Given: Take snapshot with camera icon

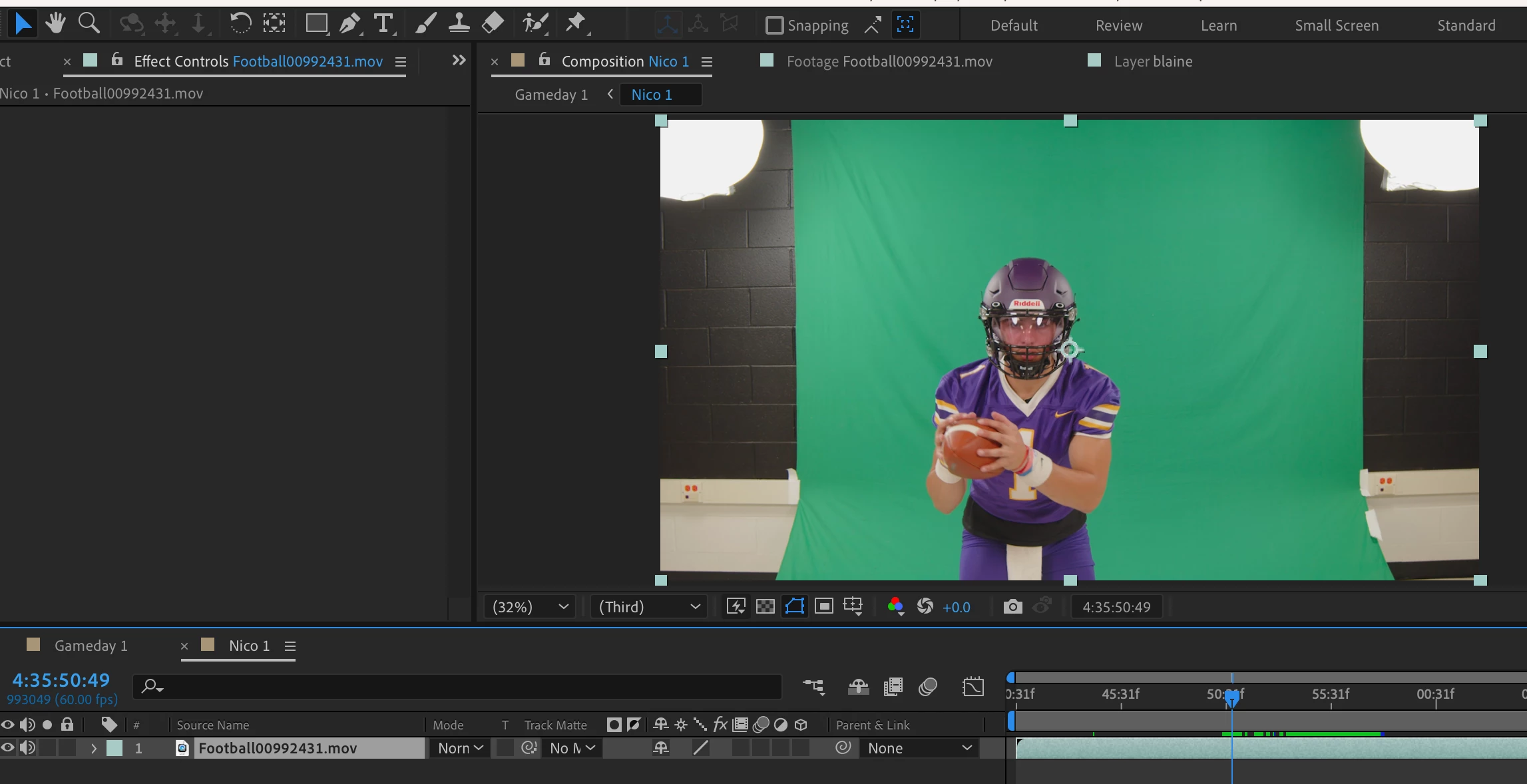Looking at the screenshot, I should 1012,606.
